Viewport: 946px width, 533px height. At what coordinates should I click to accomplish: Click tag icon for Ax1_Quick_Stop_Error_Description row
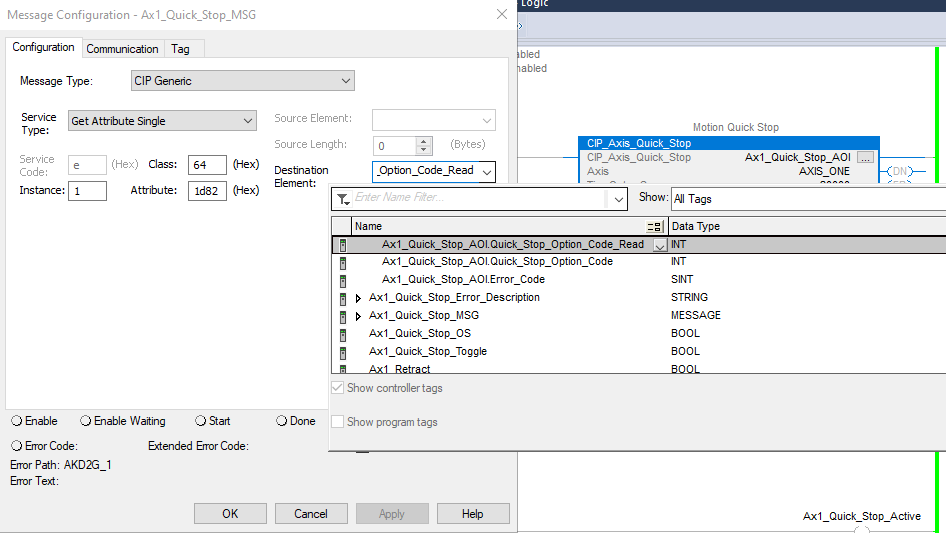(x=343, y=298)
